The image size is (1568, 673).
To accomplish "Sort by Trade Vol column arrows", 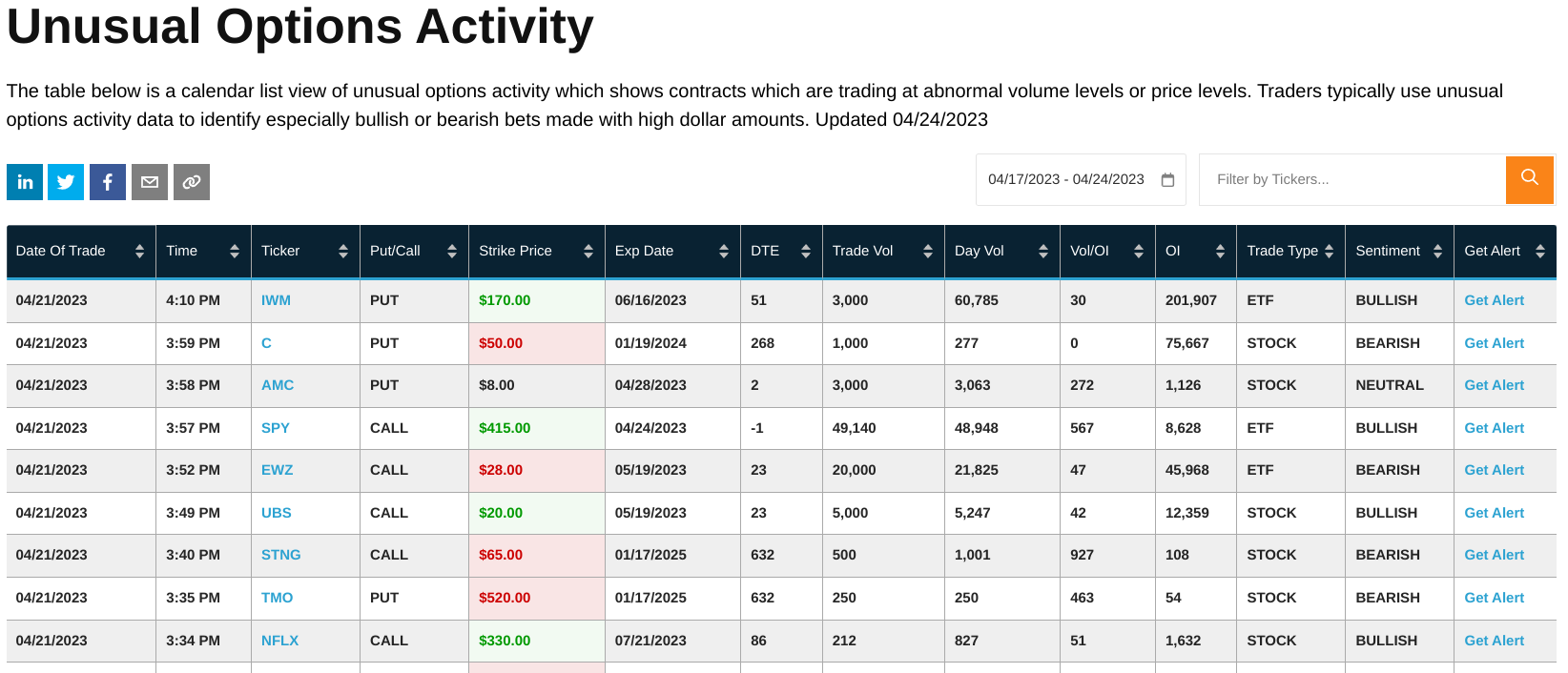I will (928, 252).
